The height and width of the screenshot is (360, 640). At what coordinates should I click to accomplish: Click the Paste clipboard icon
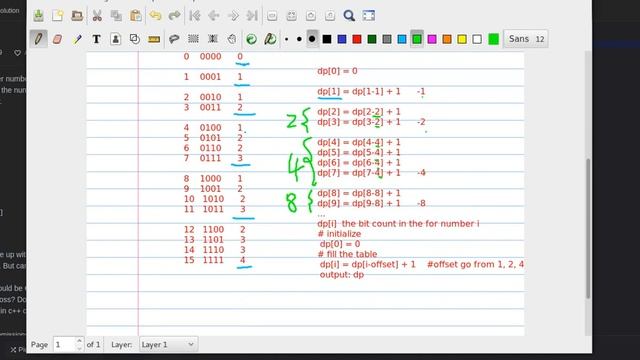point(136,16)
